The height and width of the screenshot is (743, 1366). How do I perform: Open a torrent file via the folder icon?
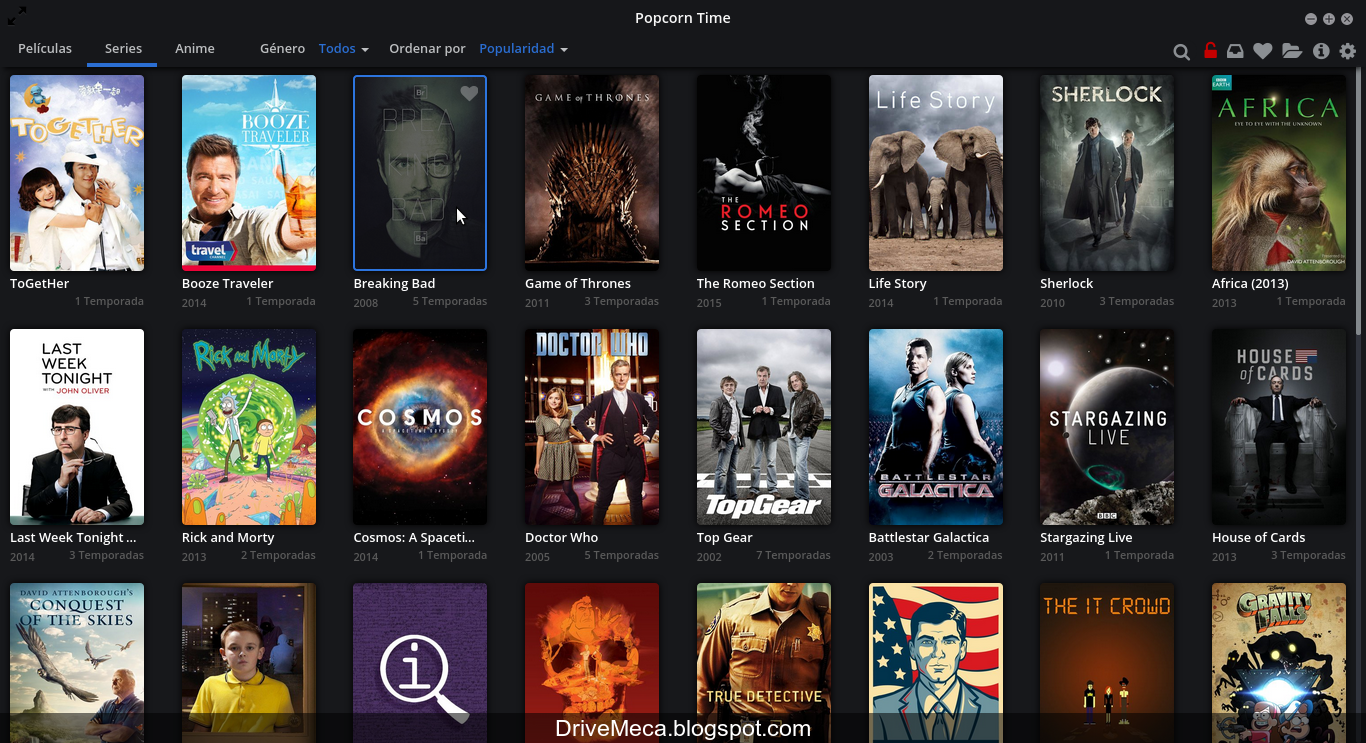tap(1291, 51)
